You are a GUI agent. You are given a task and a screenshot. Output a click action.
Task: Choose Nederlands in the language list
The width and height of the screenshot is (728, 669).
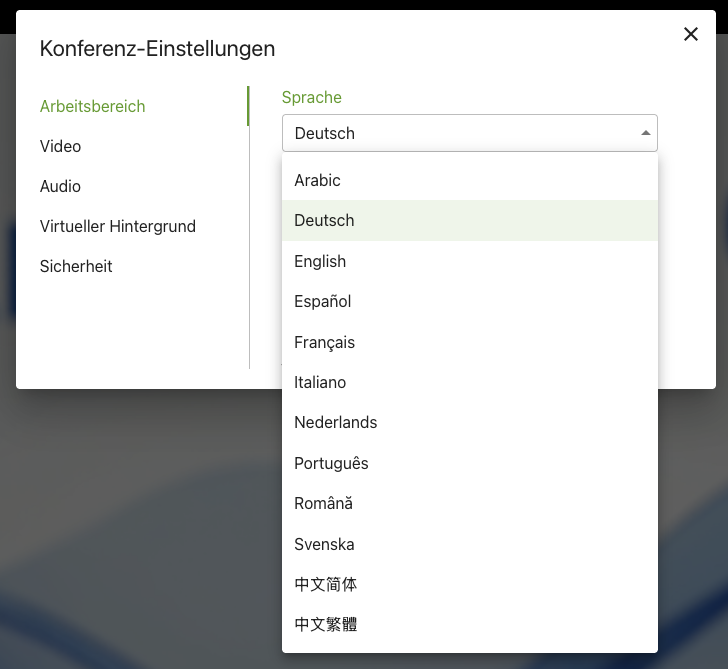pos(336,422)
